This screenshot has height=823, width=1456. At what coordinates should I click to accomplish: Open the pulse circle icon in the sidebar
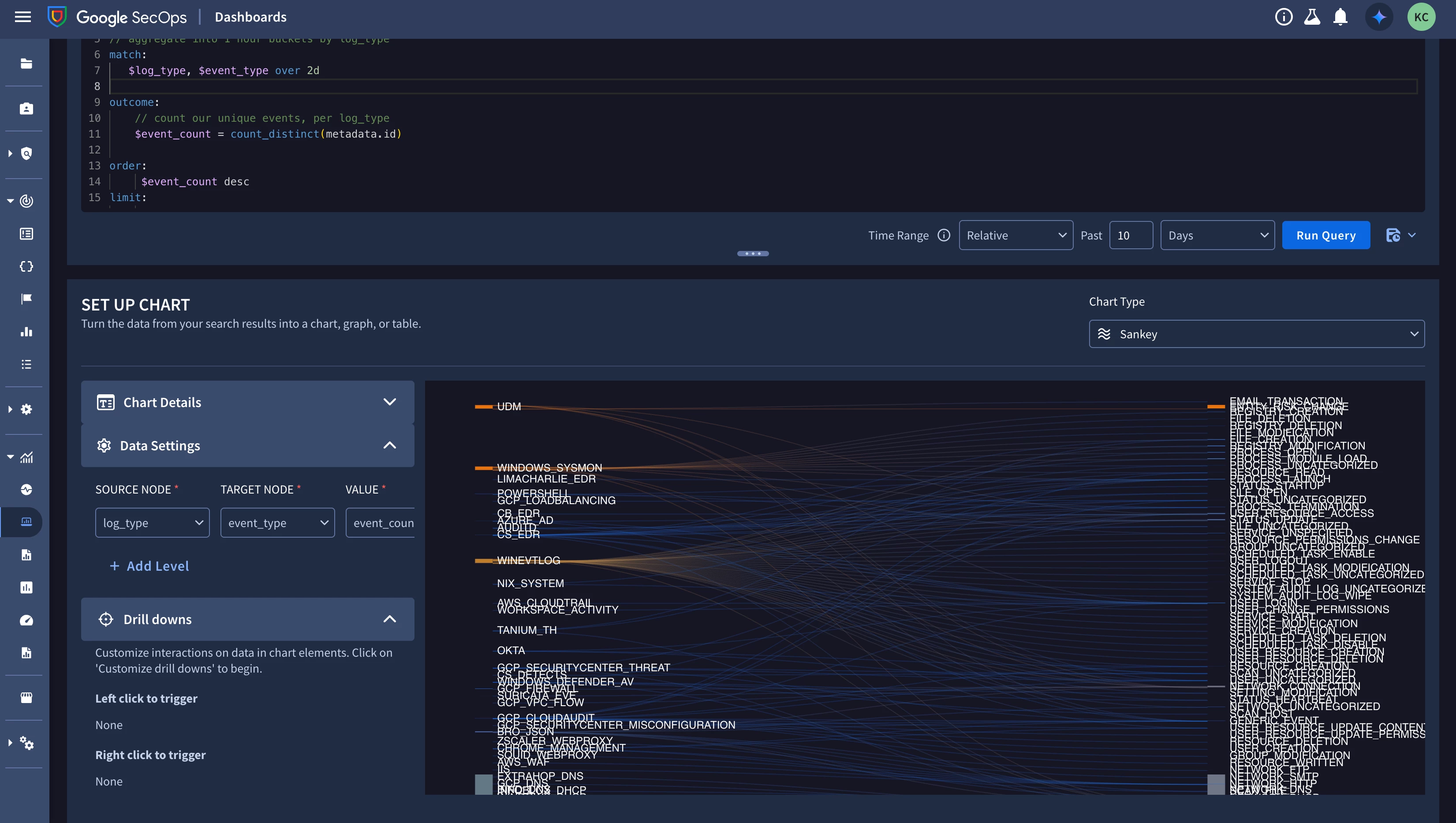point(26,490)
